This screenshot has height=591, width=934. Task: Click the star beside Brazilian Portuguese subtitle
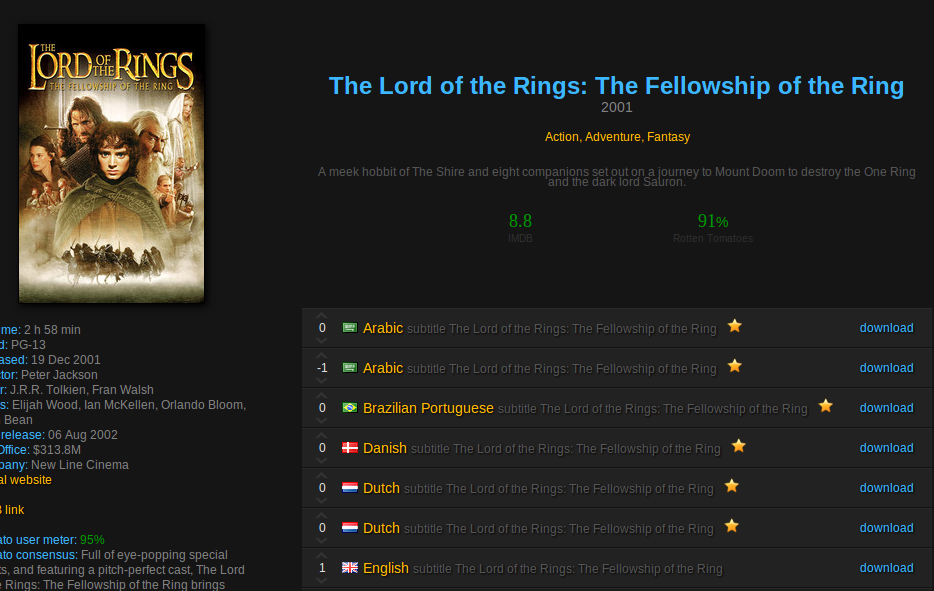826,406
